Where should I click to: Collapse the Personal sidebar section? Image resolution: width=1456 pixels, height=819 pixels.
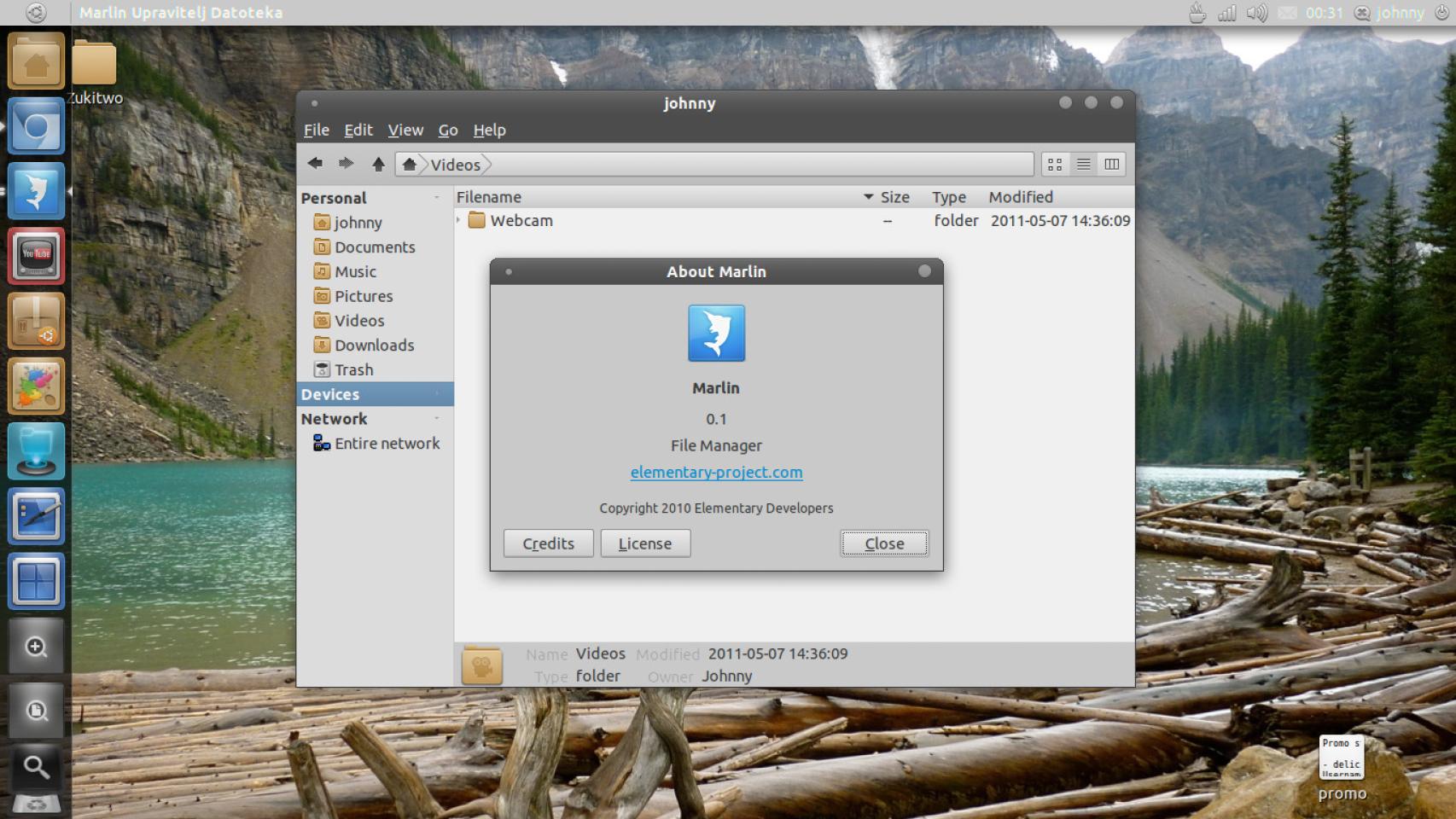coord(436,198)
